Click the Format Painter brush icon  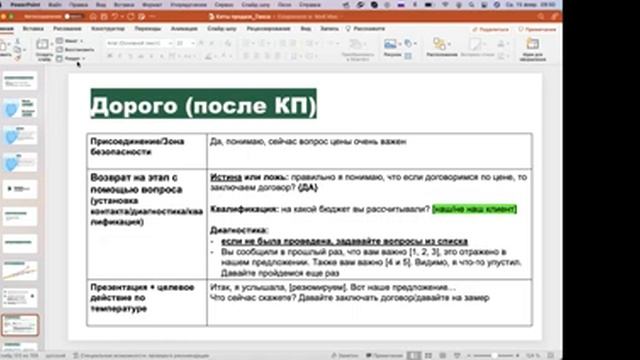[18, 59]
